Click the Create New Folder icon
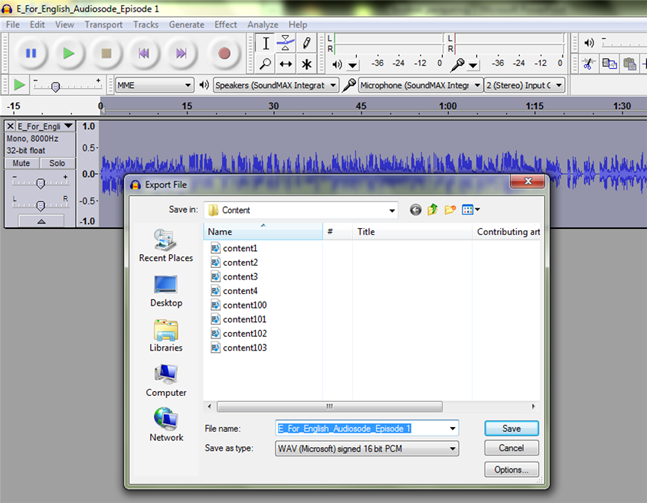 [x=451, y=210]
